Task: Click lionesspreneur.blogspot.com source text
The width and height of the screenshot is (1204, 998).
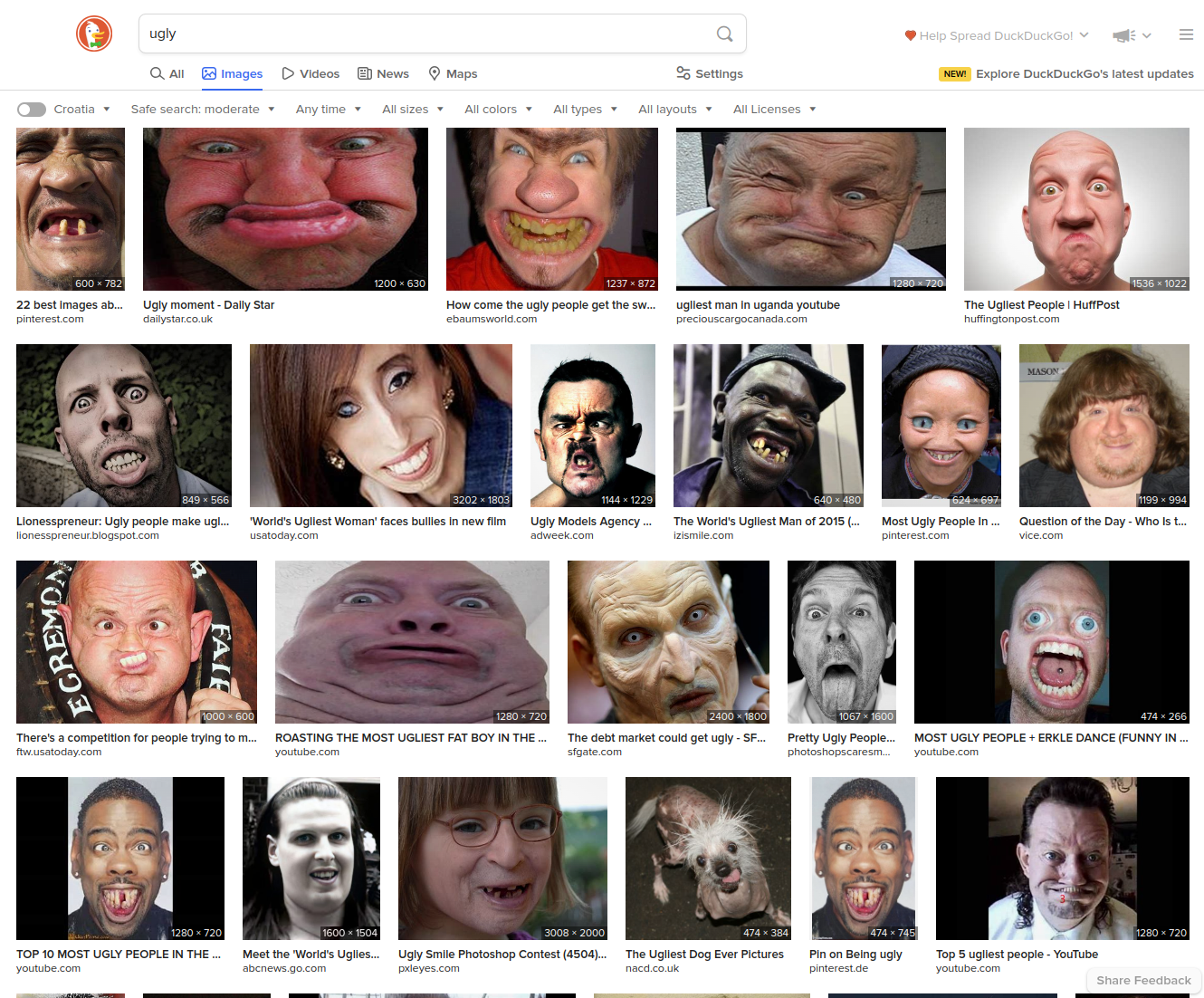Action: (x=88, y=535)
